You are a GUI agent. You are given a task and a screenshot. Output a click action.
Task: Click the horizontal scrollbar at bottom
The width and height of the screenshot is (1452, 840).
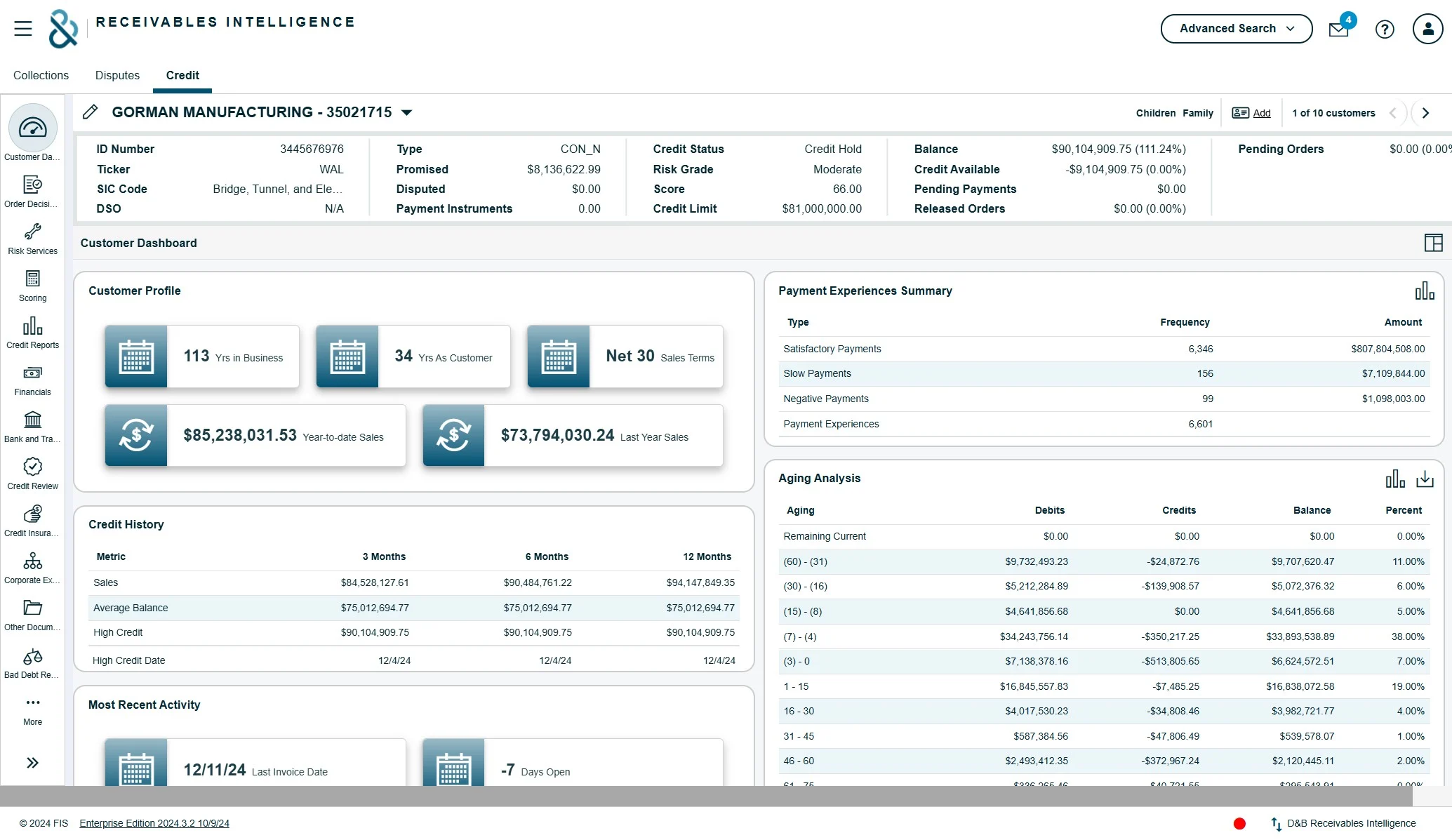(x=705, y=796)
